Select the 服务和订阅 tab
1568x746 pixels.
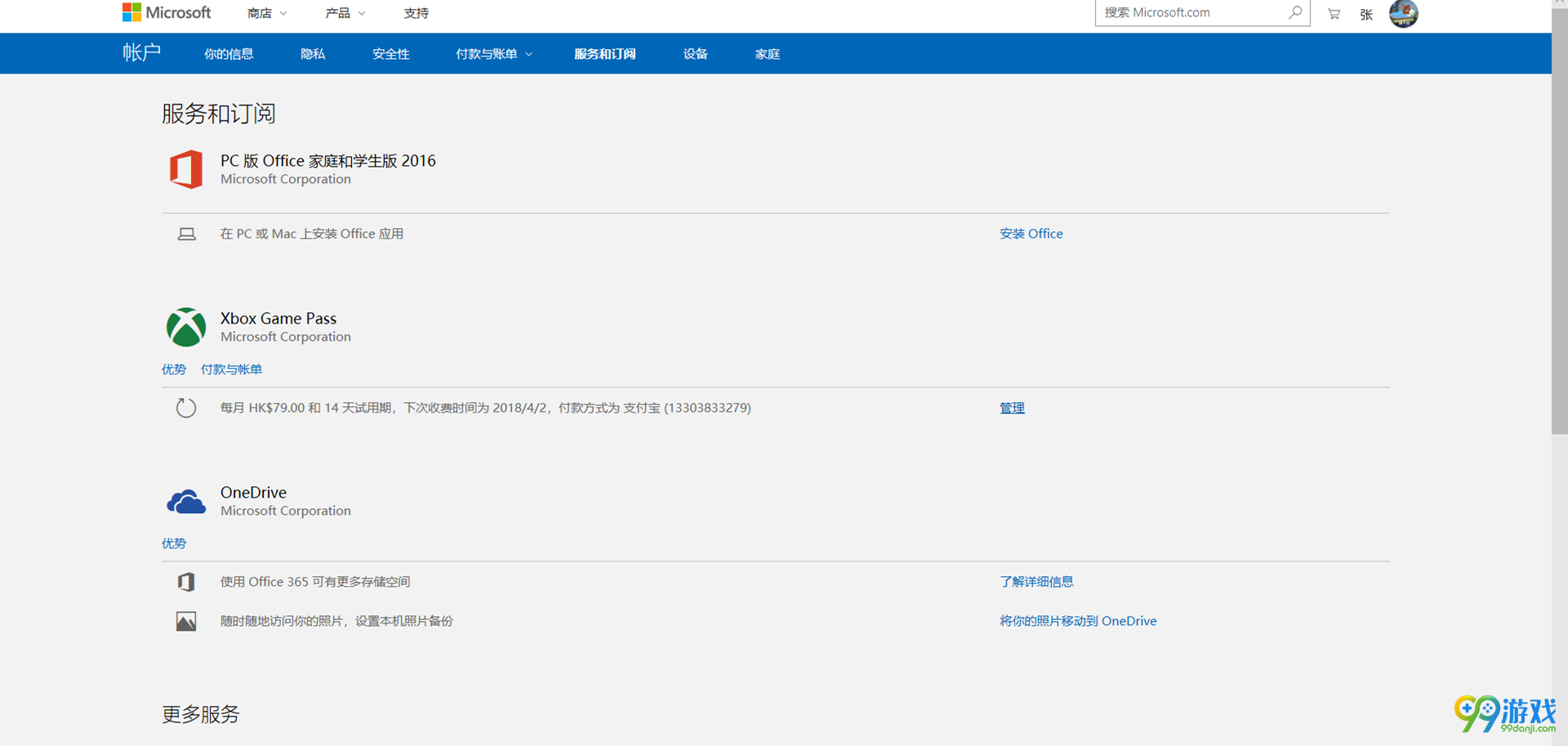[x=605, y=54]
